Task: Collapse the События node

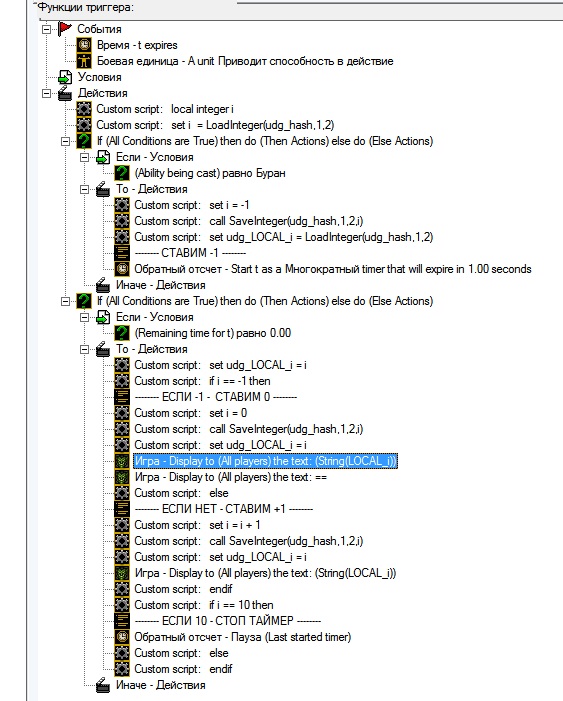Action: tap(47, 30)
